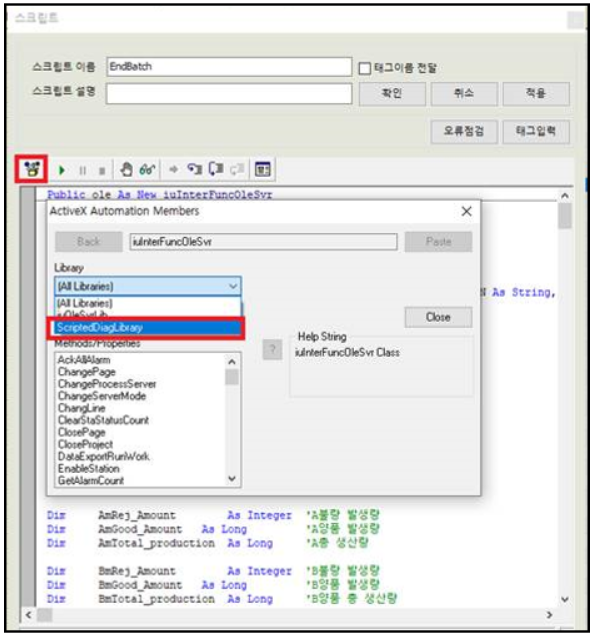Click the 확인 confirm button

click(392, 94)
